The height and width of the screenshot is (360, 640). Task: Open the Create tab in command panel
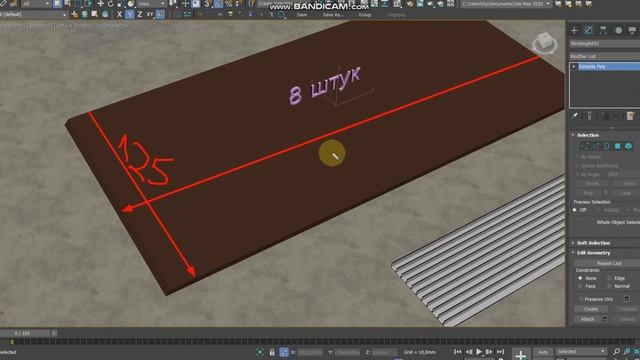pos(574,30)
